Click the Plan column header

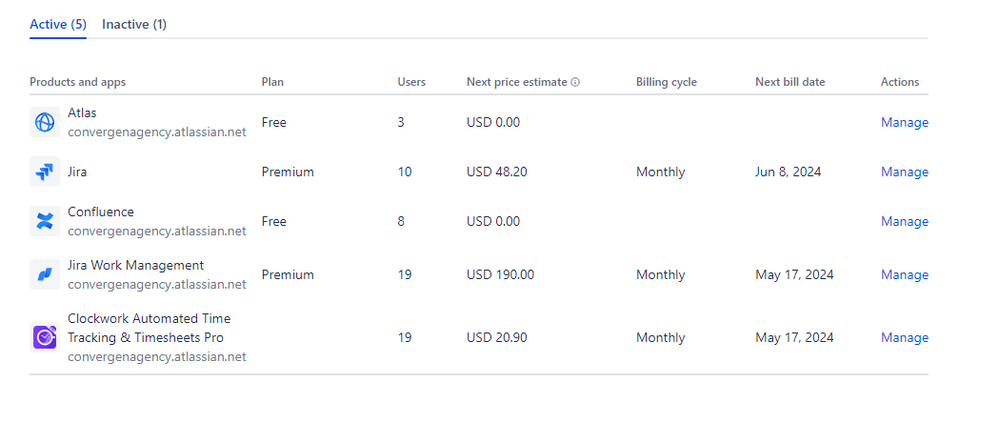272,82
